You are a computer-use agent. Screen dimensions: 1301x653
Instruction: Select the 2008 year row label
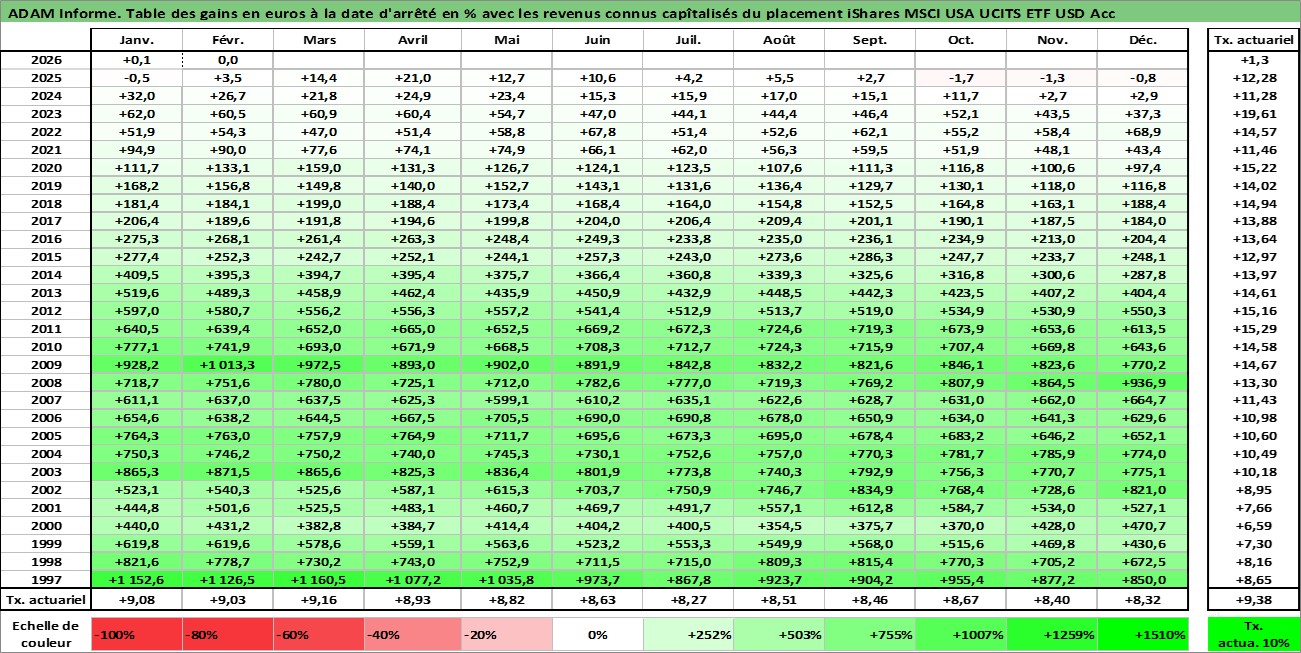coord(46,382)
